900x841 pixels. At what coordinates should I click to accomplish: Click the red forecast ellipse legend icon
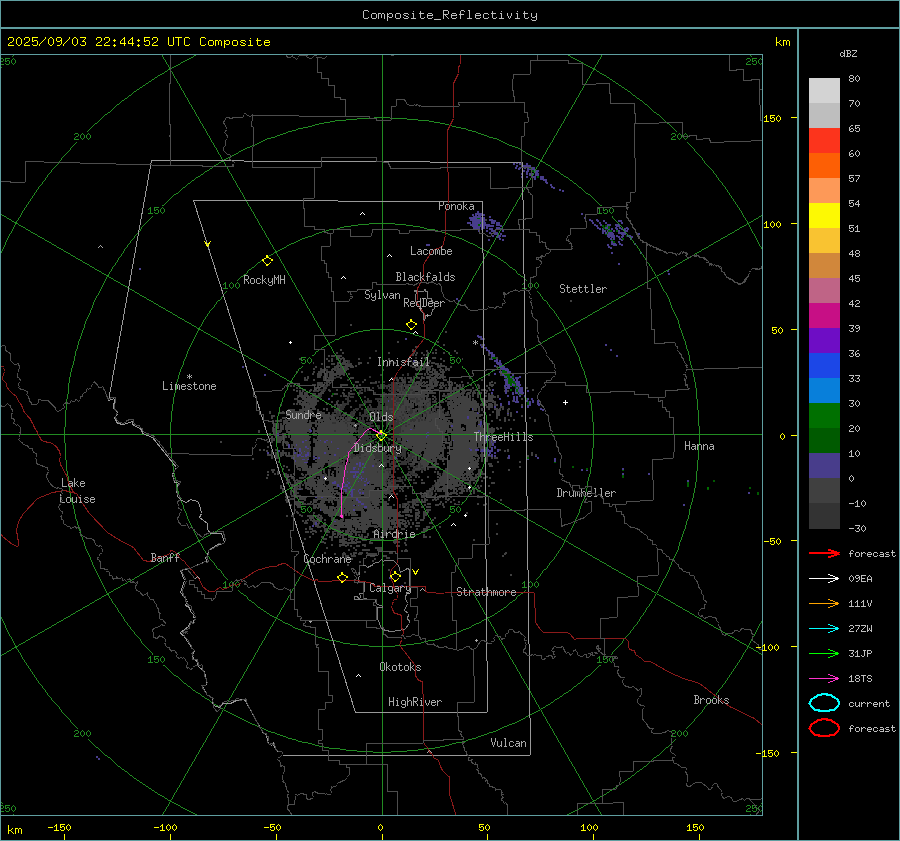[x=824, y=728]
